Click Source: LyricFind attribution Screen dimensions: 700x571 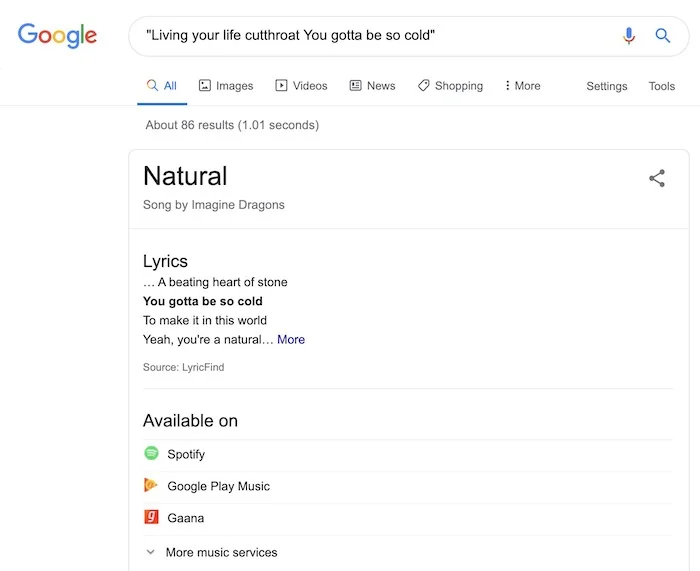click(x=183, y=367)
